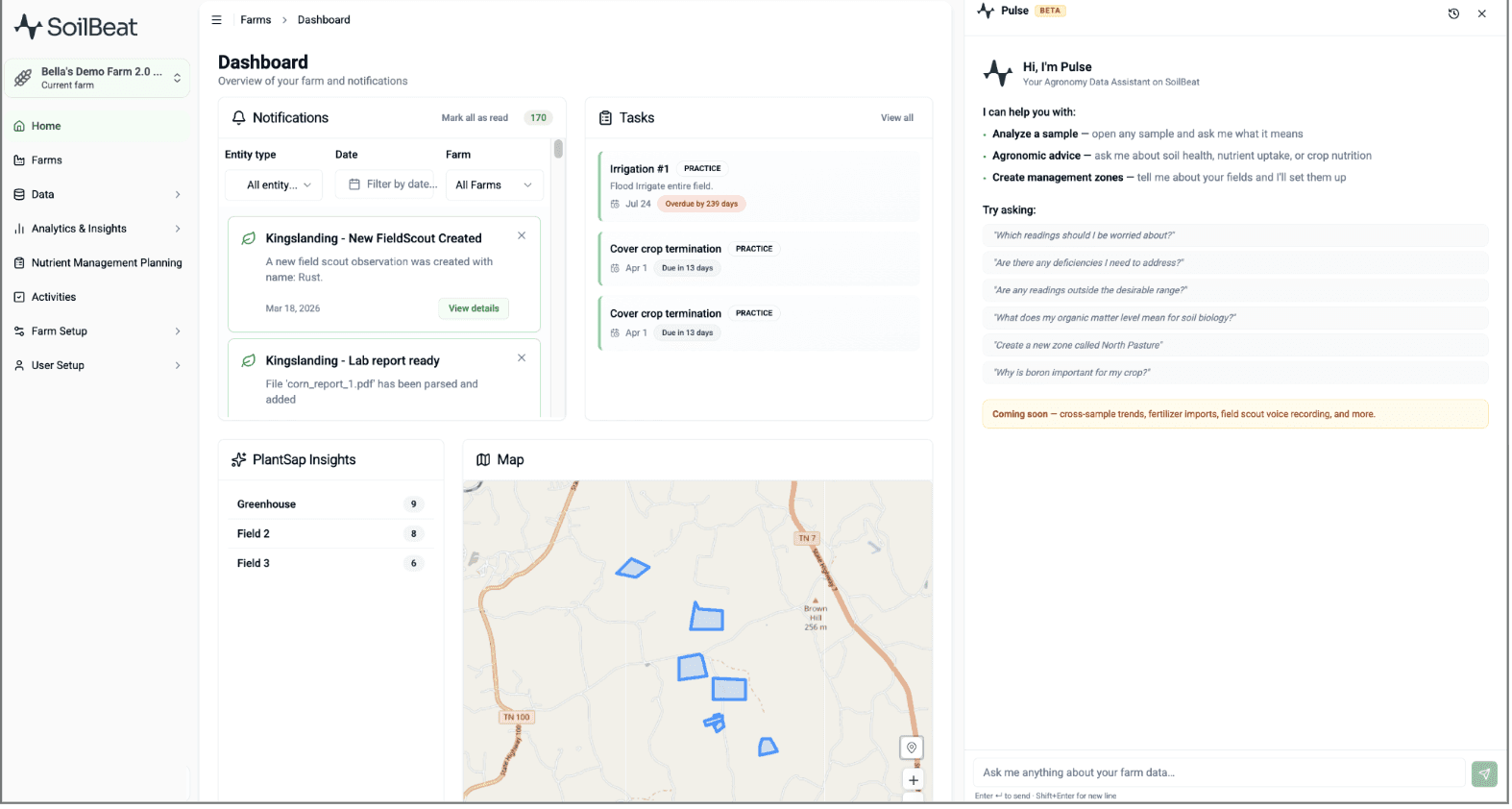Click the Jul 24 calendar icon
Viewport: 1512px width, 809px height.
pyautogui.click(x=615, y=204)
